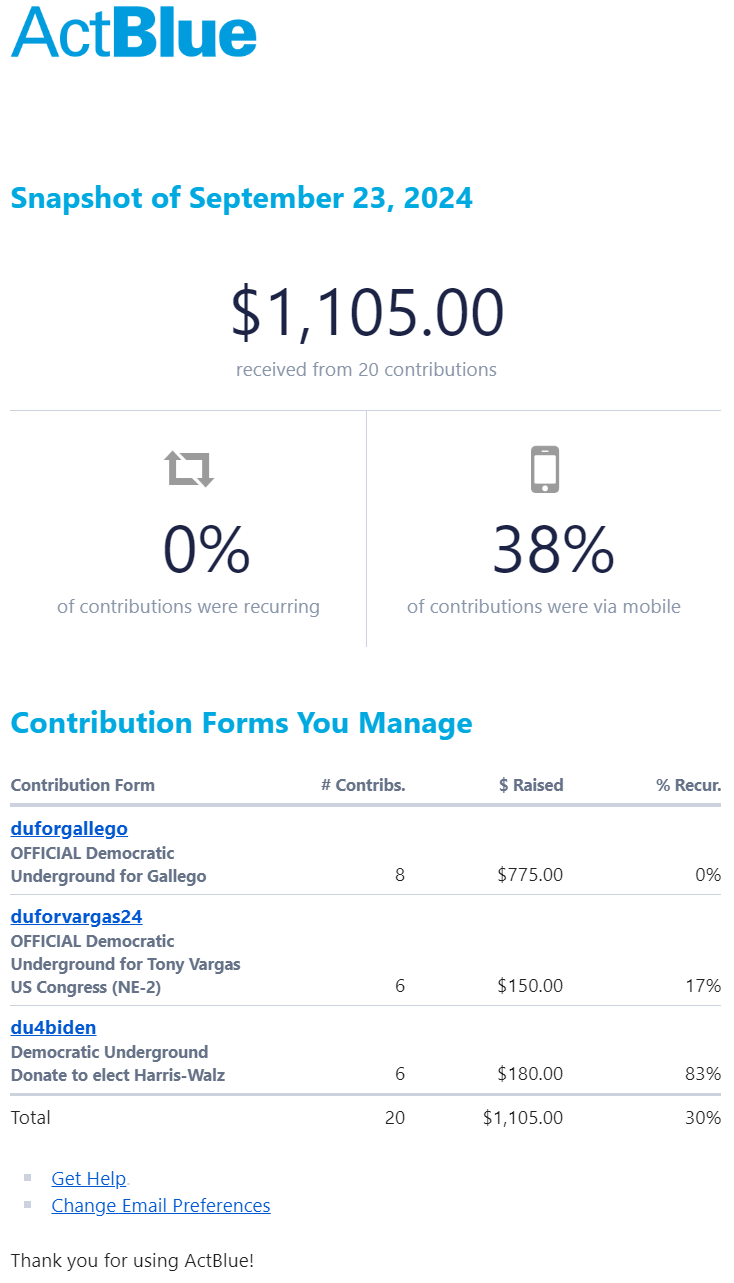Click the $ Raised column header

point(531,785)
